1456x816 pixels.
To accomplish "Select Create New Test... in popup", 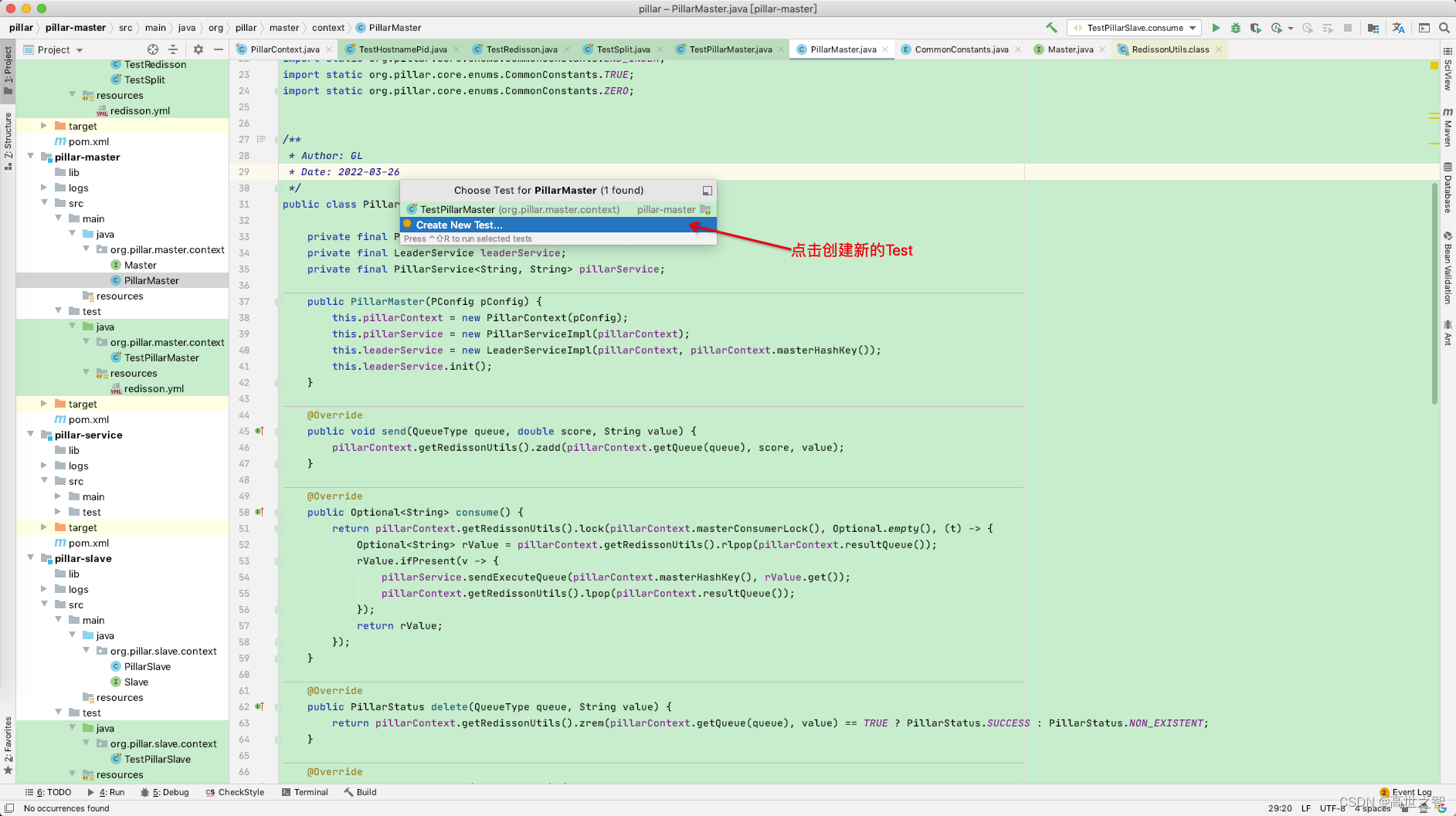I will click(558, 225).
